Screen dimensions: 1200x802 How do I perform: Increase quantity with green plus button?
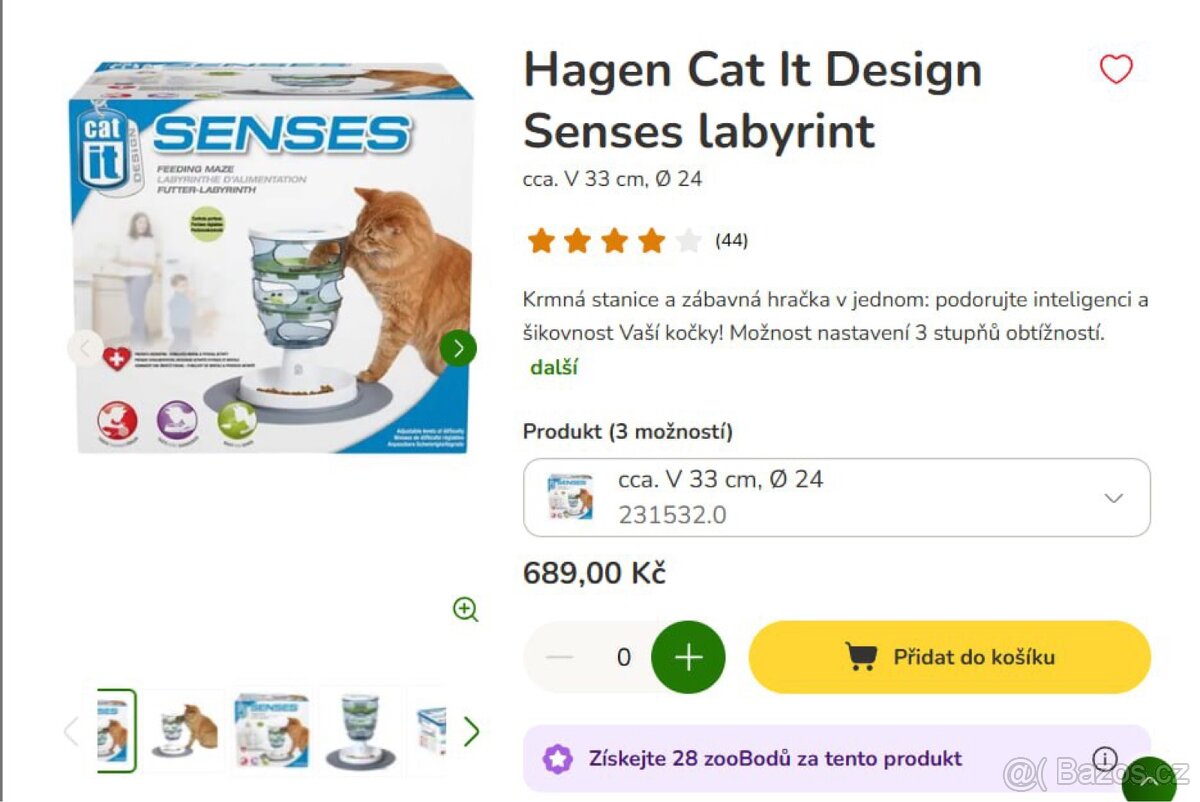pos(688,657)
